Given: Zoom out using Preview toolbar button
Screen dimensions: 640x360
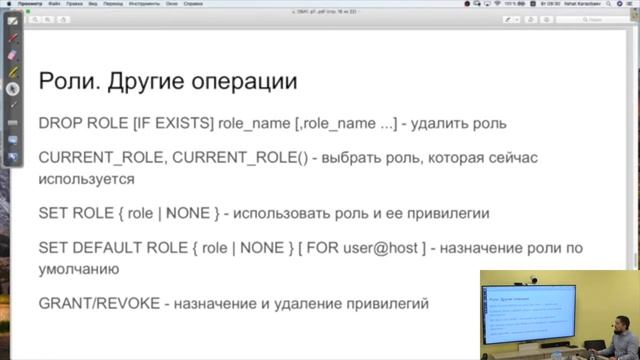Looking at the screenshot, I should [x=36, y=20].
